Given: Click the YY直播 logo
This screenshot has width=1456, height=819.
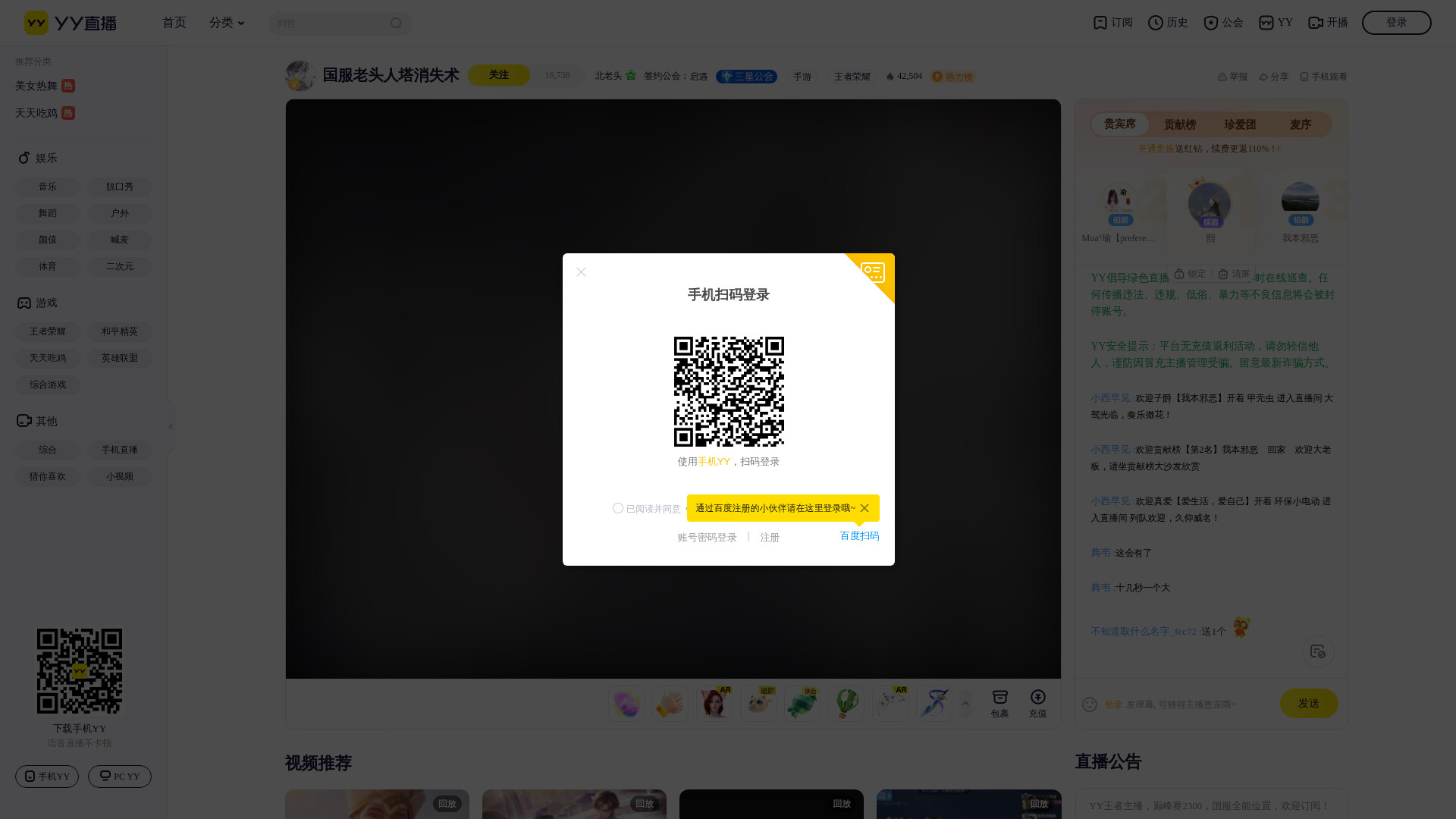Looking at the screenshot, I should tap(70, 23).
